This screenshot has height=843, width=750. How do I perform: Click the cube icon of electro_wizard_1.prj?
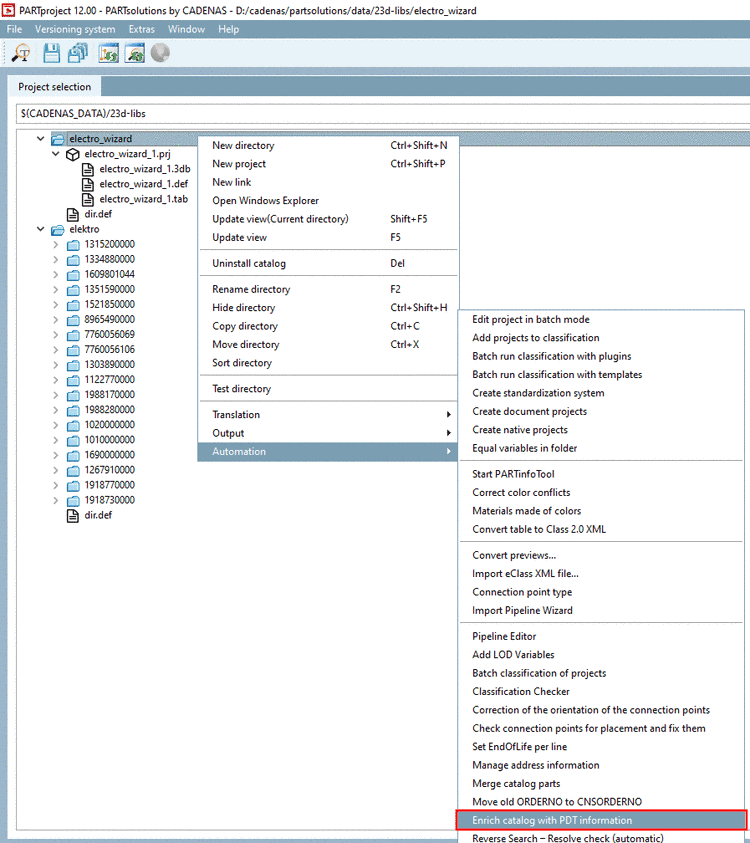73,155
